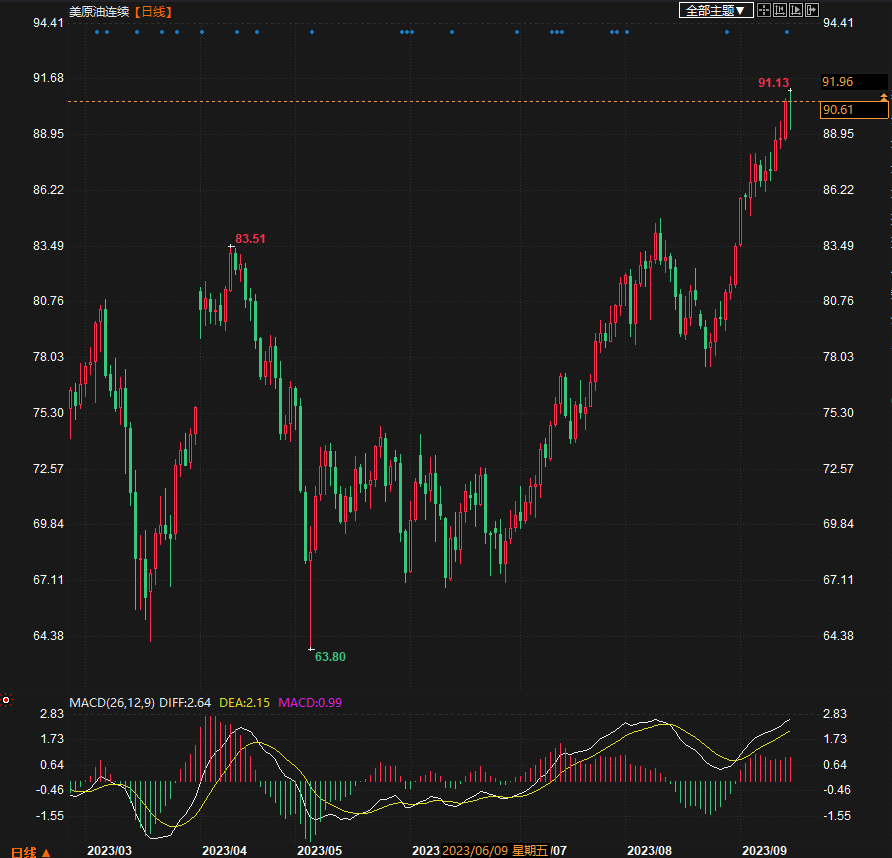This screenshot has height=858, width=892.
Task: Click the range measurement icon in toolbar
Action: [780, 10]
